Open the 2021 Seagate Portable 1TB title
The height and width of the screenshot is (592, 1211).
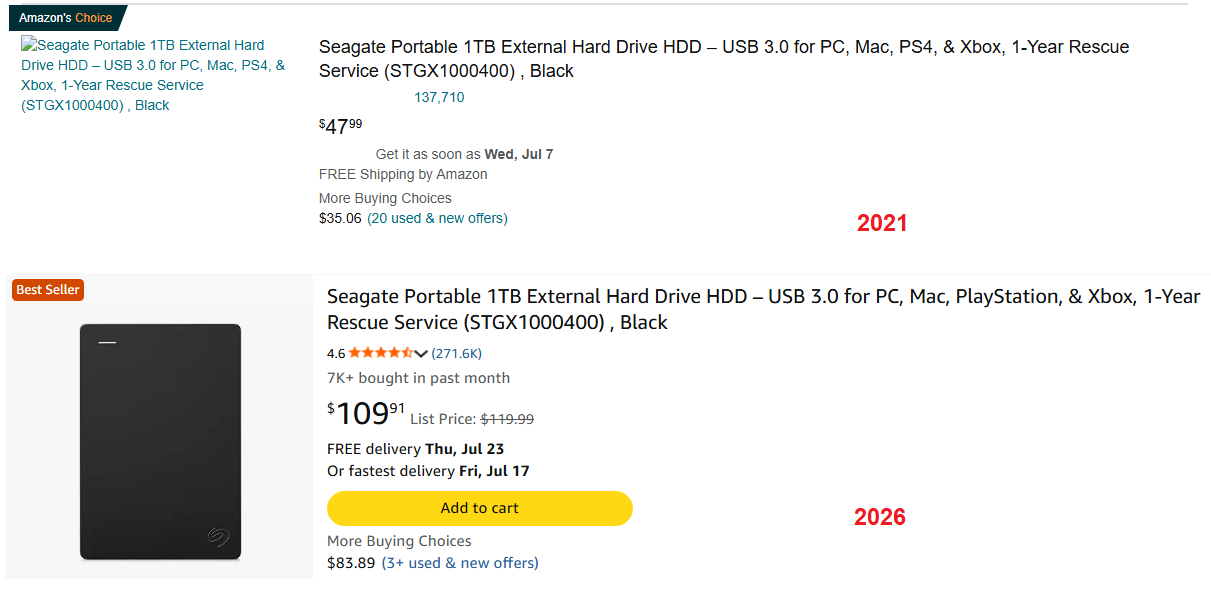(x=724, y=59)
